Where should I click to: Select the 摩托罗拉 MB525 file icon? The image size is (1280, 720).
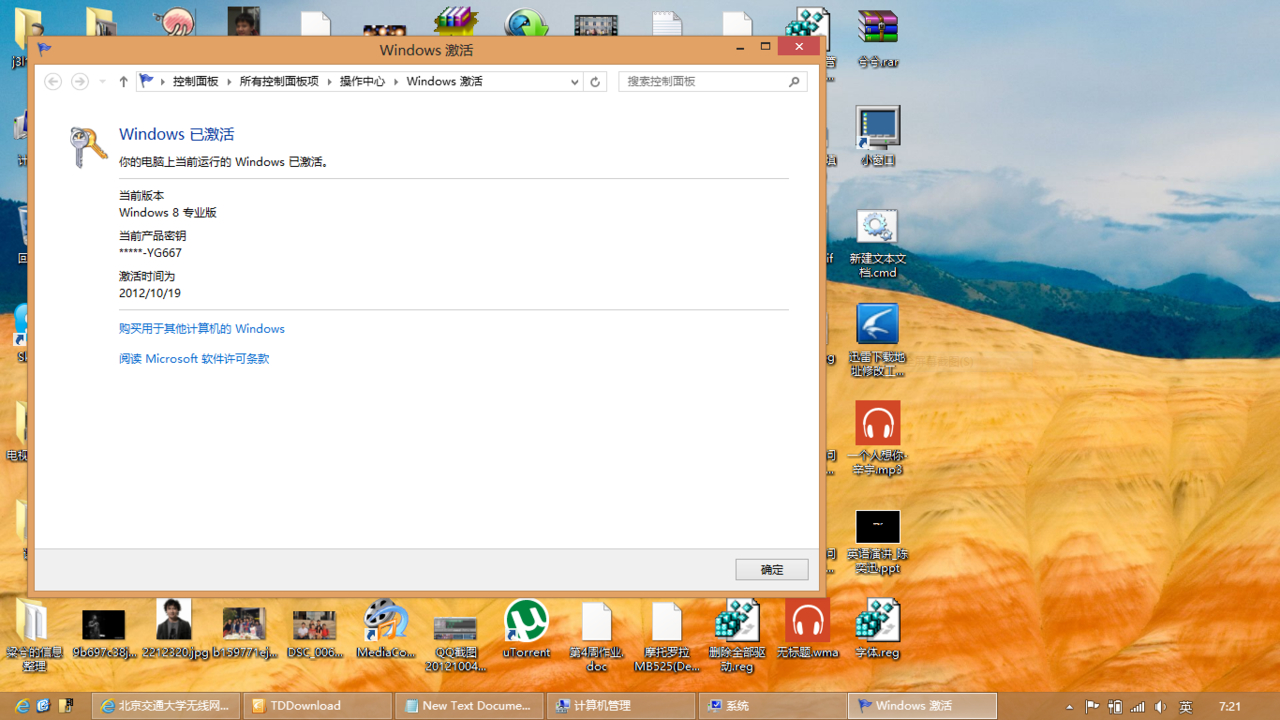667,636
